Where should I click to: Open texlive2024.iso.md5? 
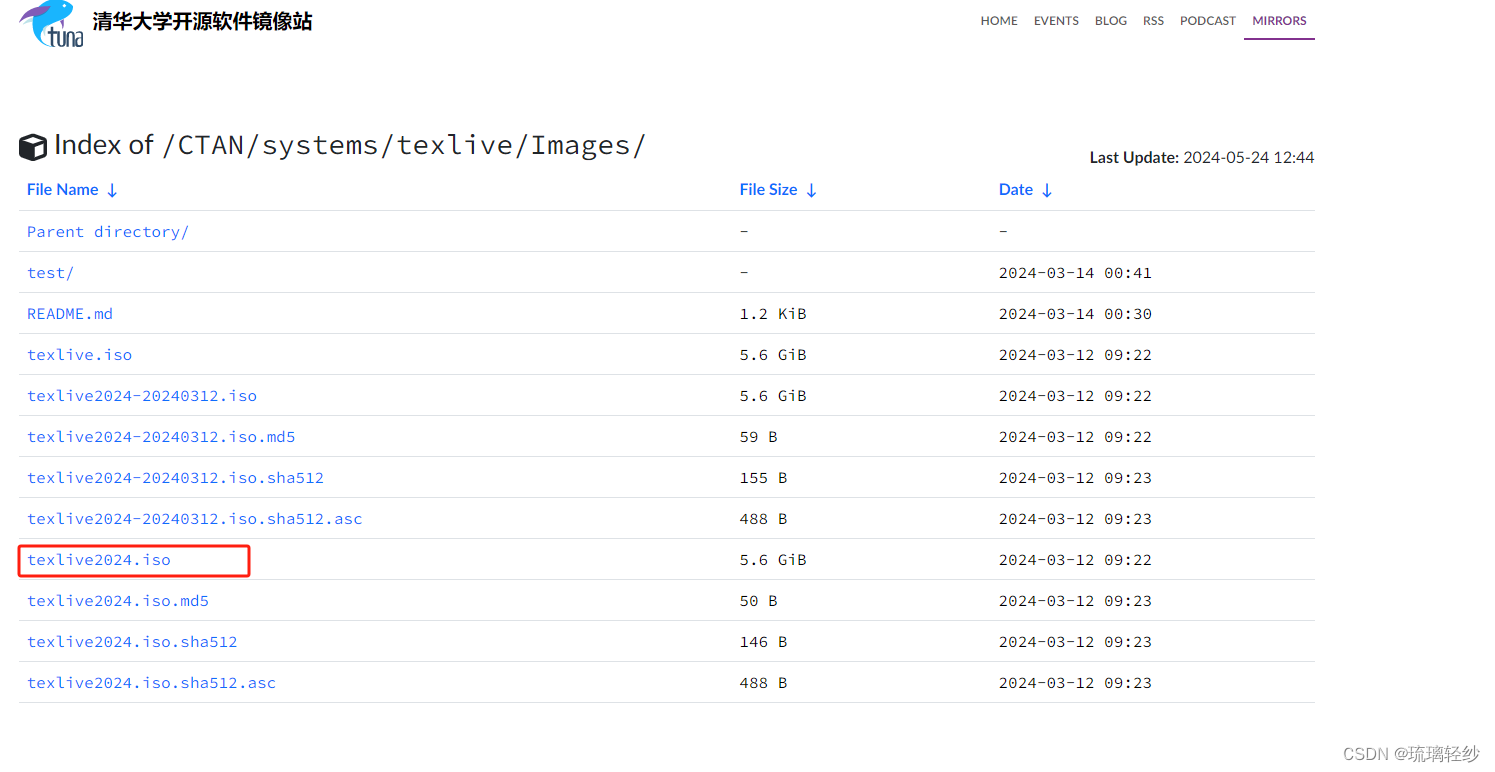tap(118, 601)
